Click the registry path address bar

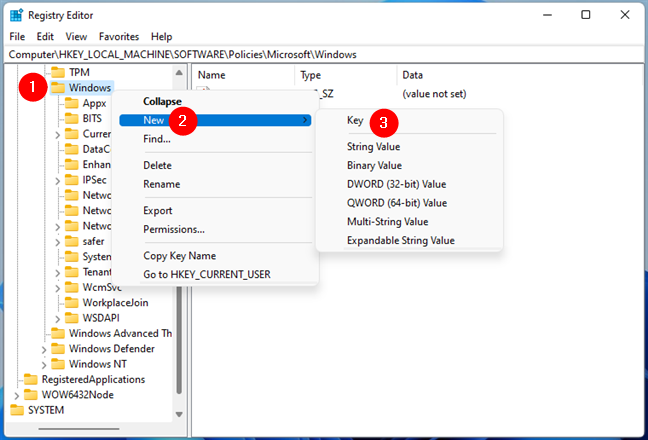324,53
